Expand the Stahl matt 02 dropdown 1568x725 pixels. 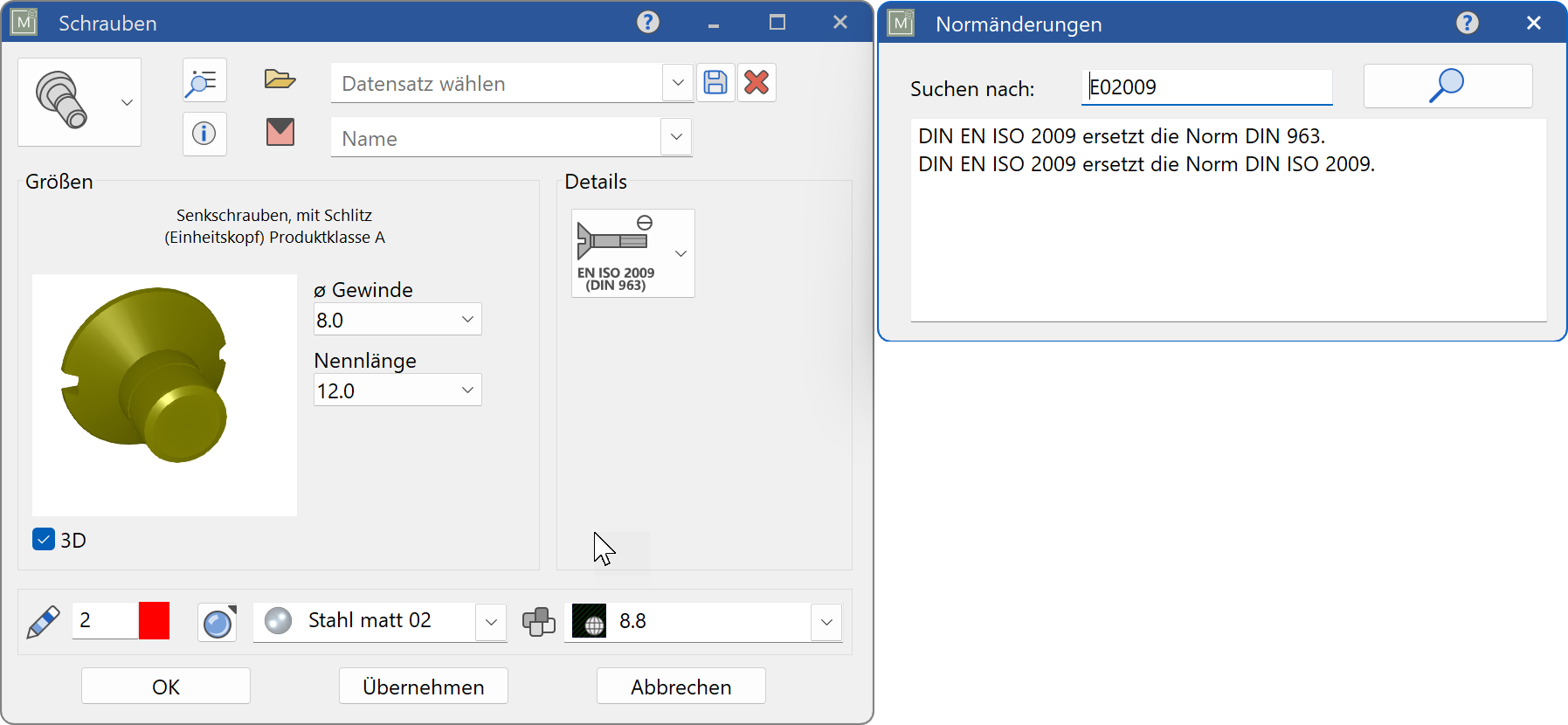491,622
